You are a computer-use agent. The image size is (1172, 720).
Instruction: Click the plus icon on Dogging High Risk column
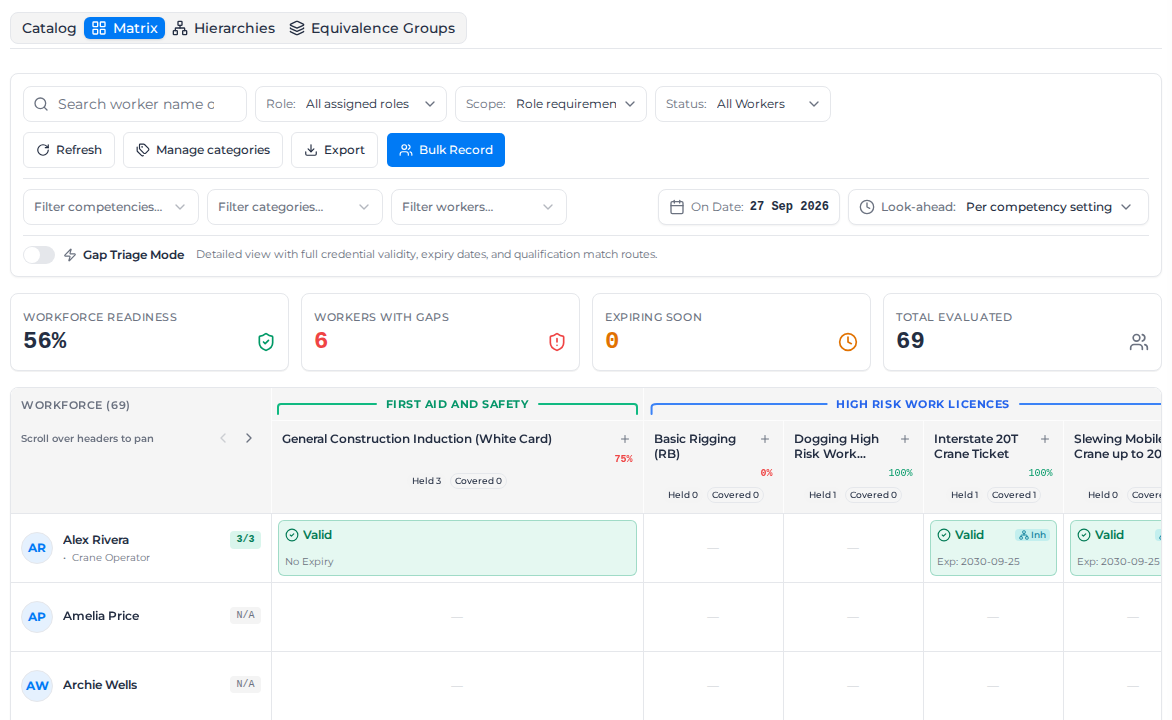click(x=904, y=439)
